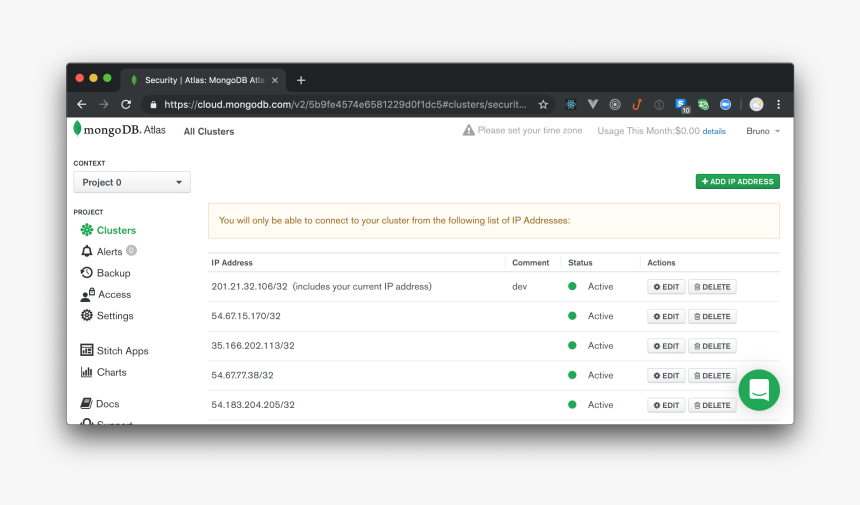
Task: Select the Security Atlas browser tab
Action: tap(203, 80)
